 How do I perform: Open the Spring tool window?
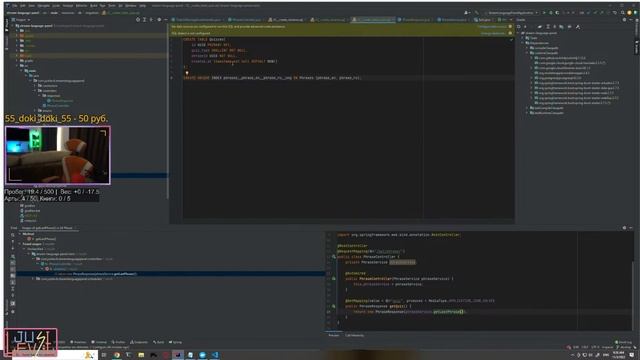click(176, 342)
